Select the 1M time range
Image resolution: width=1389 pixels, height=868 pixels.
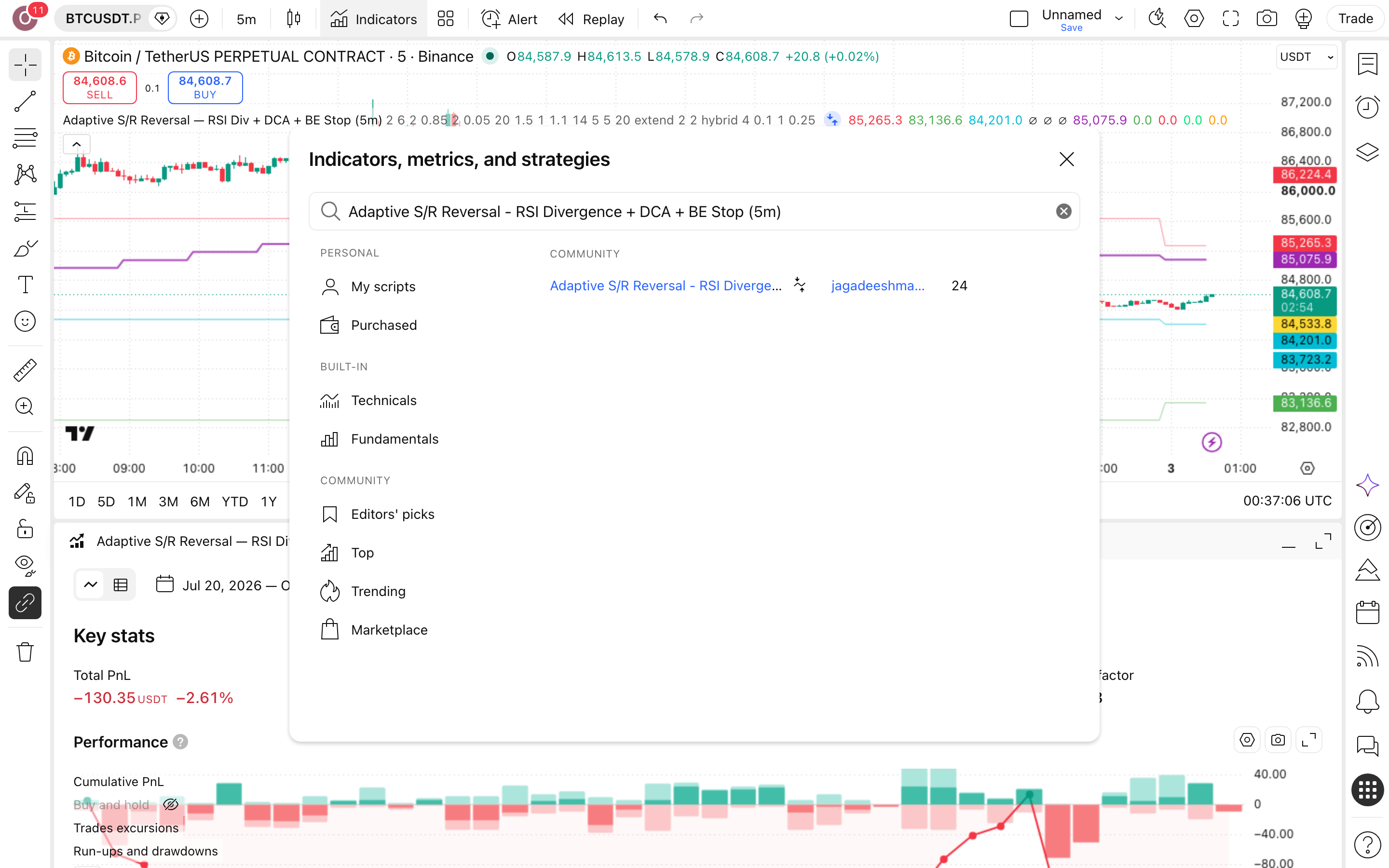(137, 501)
